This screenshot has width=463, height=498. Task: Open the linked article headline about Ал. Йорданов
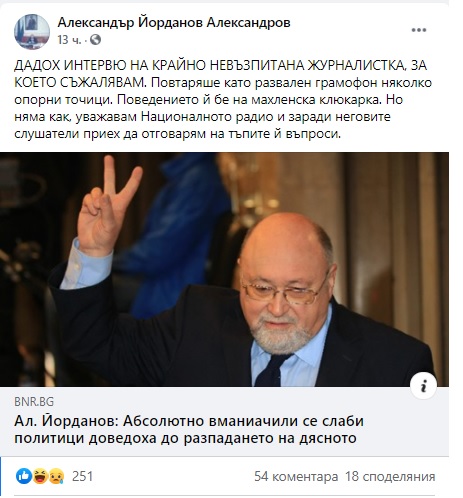(x=189, y=429)
